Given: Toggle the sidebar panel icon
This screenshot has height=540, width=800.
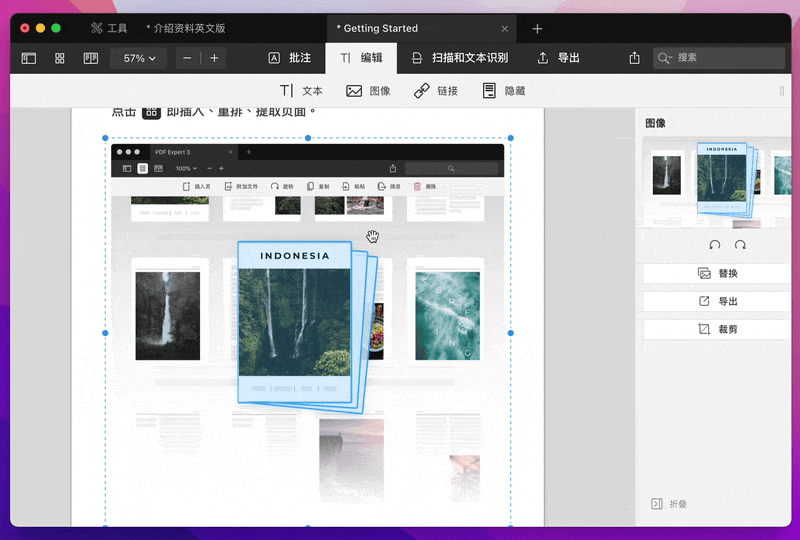Looking at the screenshot, I should click(x=29, y=58).
